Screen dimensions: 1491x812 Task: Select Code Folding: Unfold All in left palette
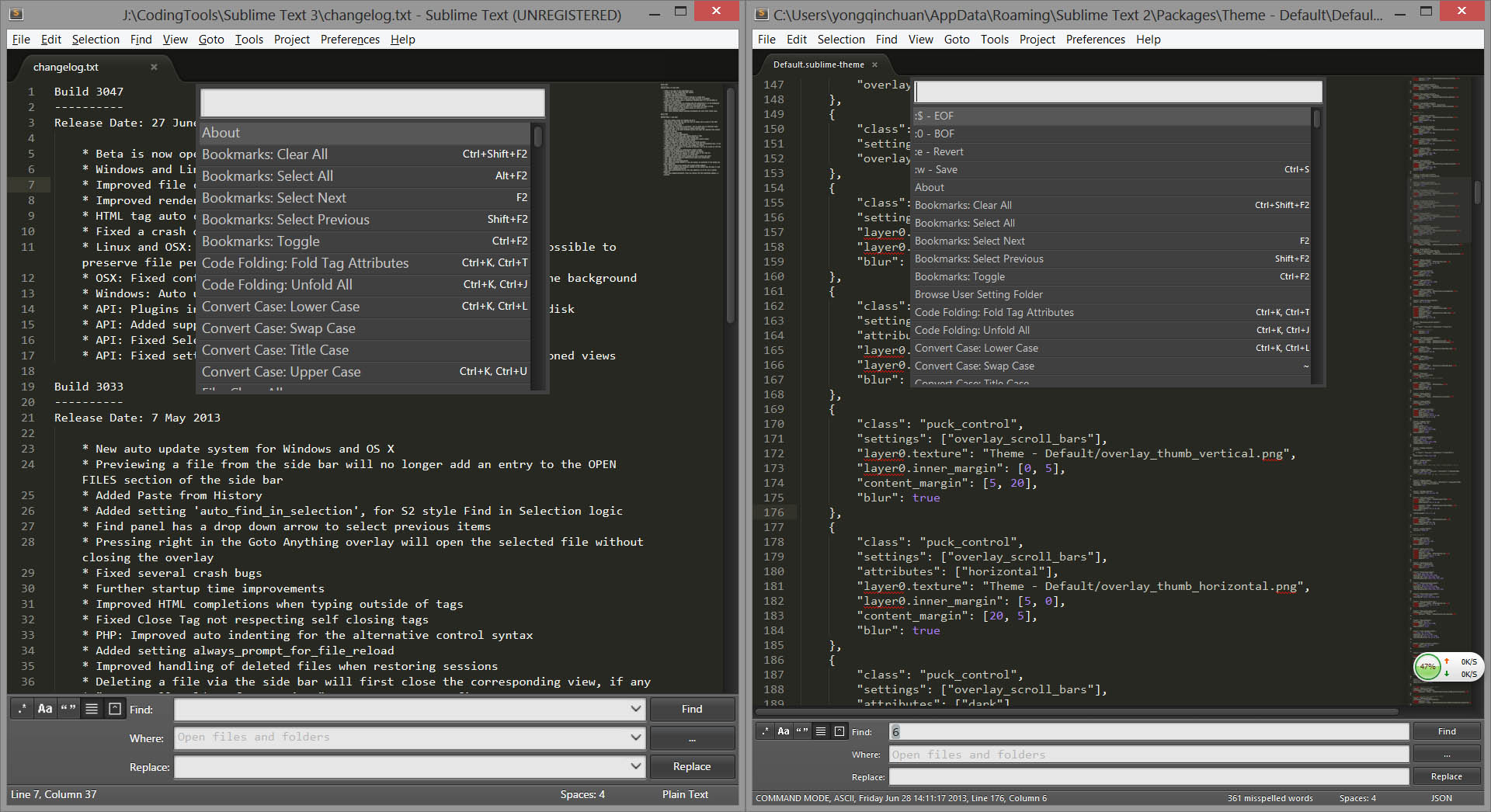click(365, 285)
